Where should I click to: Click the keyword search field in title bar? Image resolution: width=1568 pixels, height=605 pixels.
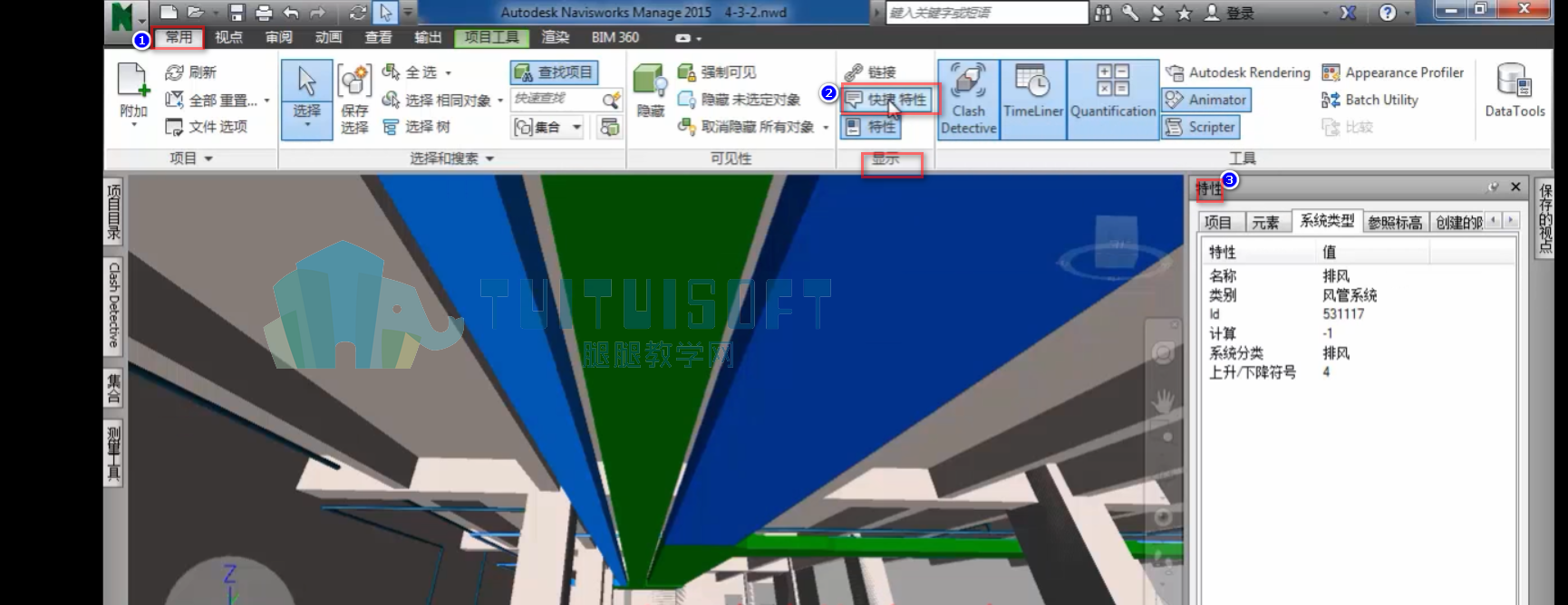[x=986, y=13]
